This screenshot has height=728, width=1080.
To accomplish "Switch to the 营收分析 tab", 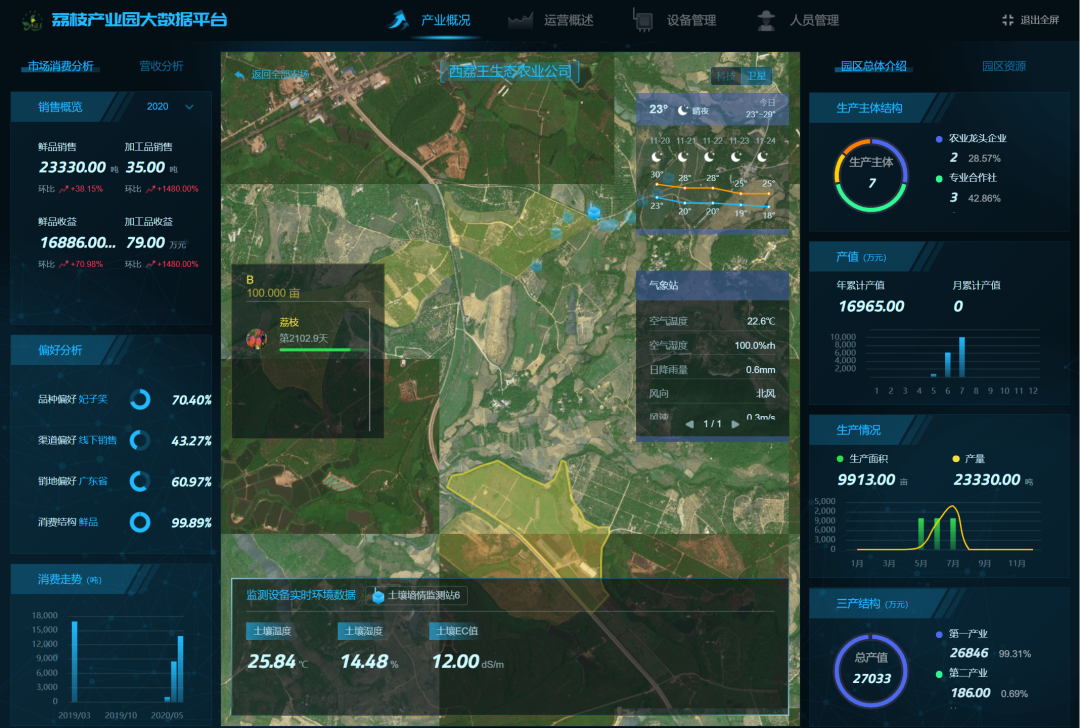I will click(x=161, y=66).
